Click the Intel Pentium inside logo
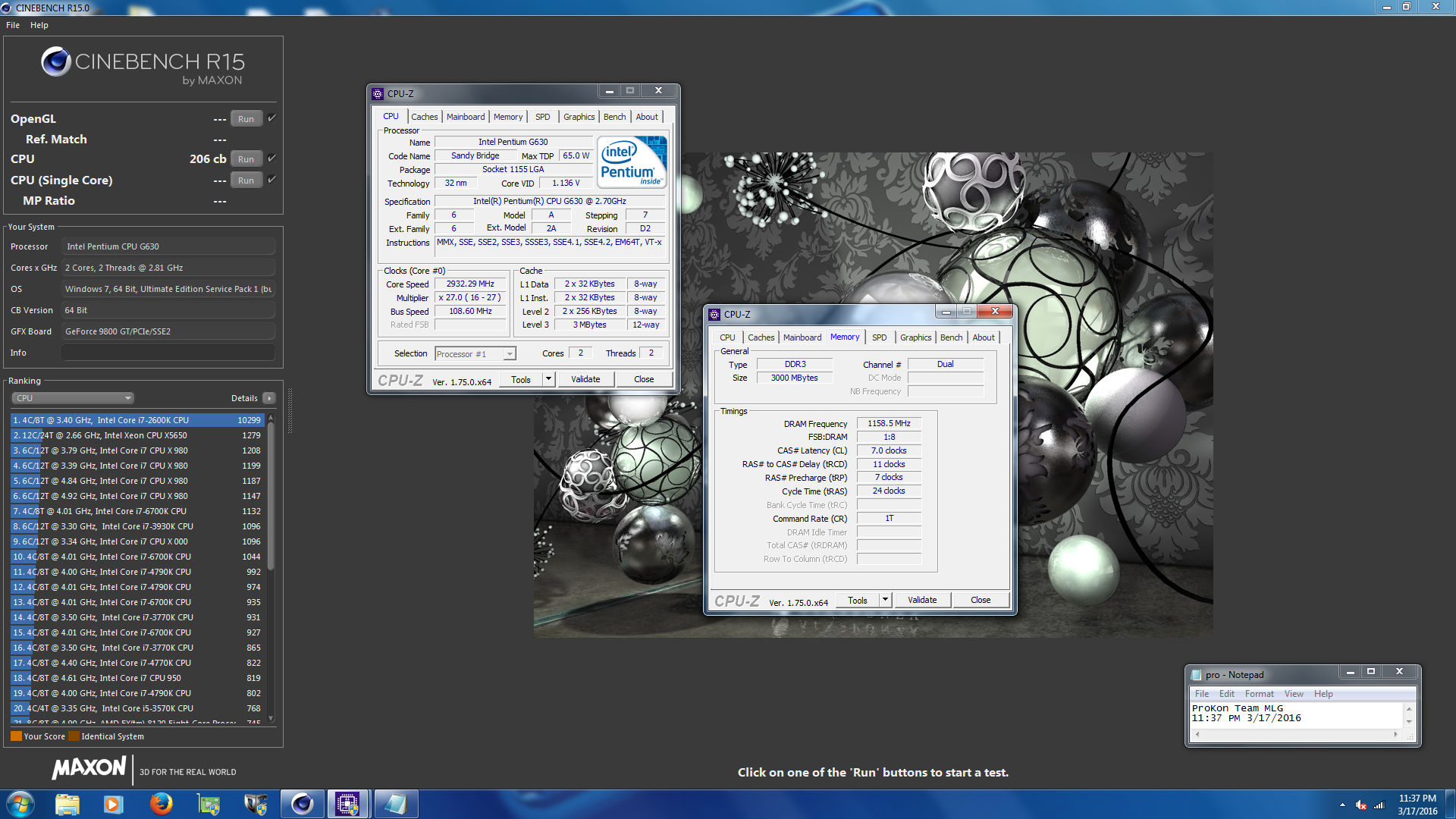This screenshot has height=819, width=1456. 632,162
